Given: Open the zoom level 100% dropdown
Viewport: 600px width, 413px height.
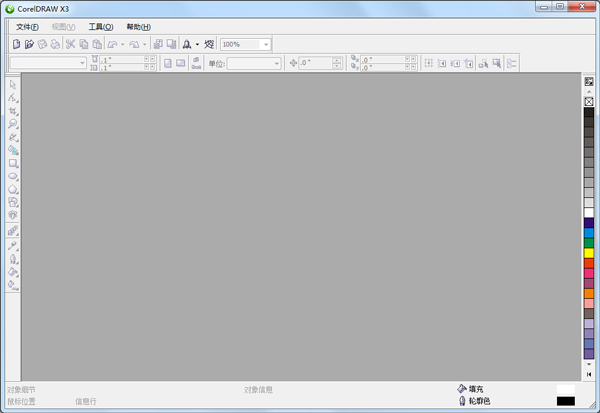Looking at the screenshot, I should [x=266, y=44].
